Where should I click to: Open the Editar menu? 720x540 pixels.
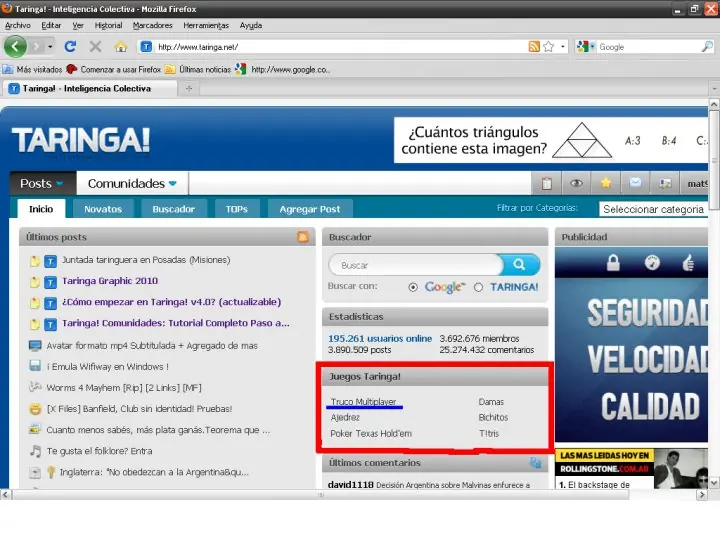[51, 25]
